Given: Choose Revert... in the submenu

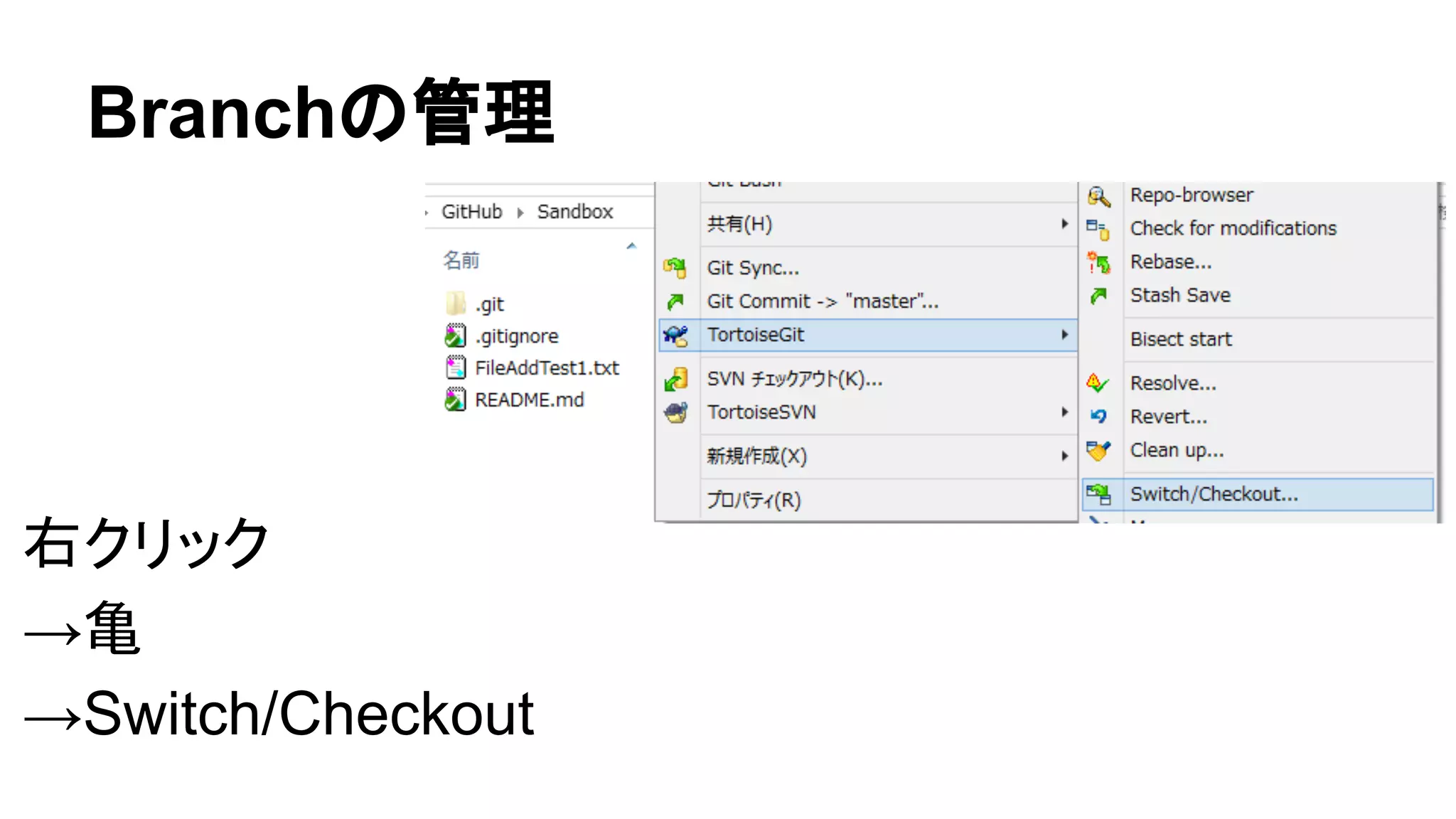Looking at the screenshot, I should (1258, 417).
